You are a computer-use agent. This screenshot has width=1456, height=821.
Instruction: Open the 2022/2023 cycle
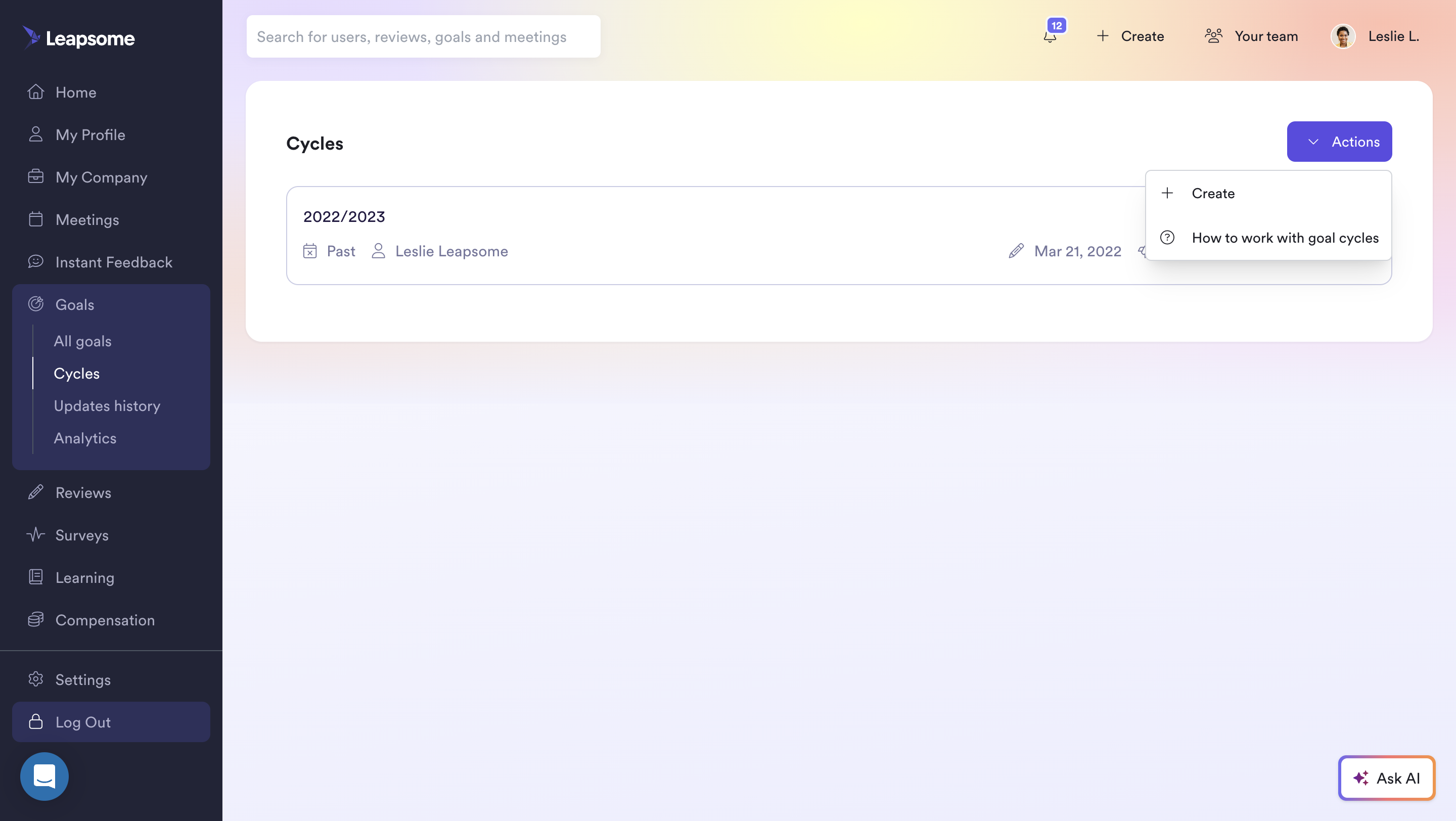tap(344, 216)
